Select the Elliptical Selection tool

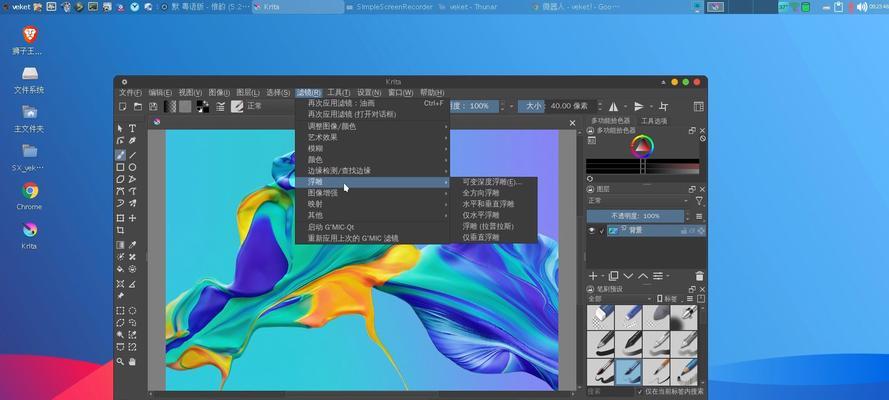pyautogui.click(x=132, y=310)
